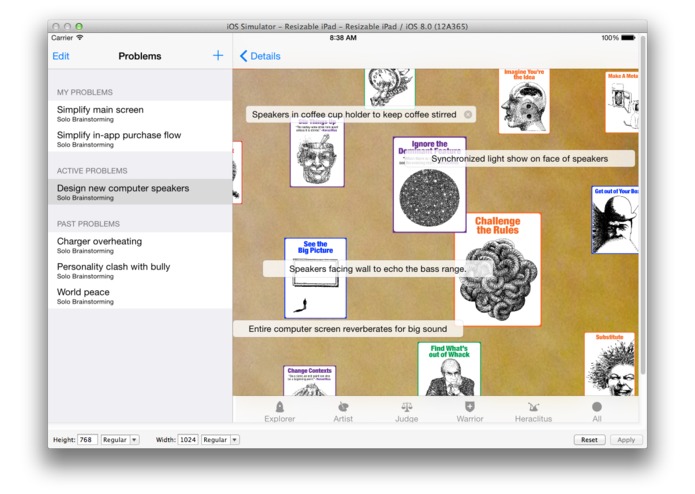Click Entire computer screen reverberates note
695x494 pixels.
point(348,329)
